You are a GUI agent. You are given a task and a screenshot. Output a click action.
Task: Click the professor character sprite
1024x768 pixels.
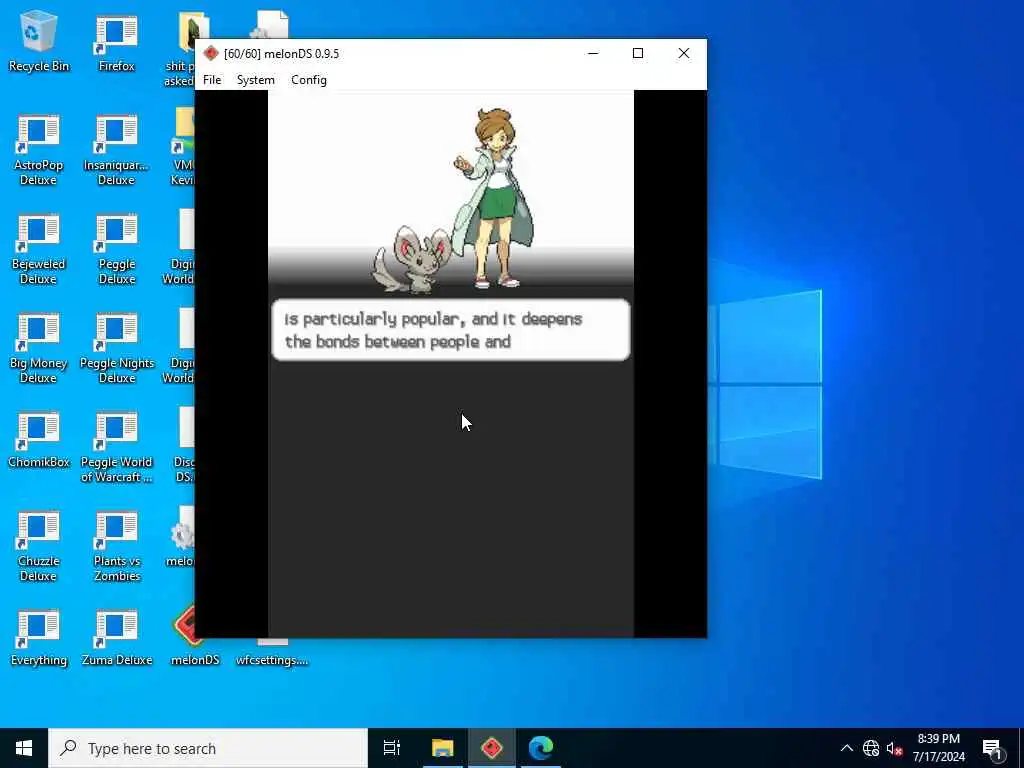pos(494,198)
